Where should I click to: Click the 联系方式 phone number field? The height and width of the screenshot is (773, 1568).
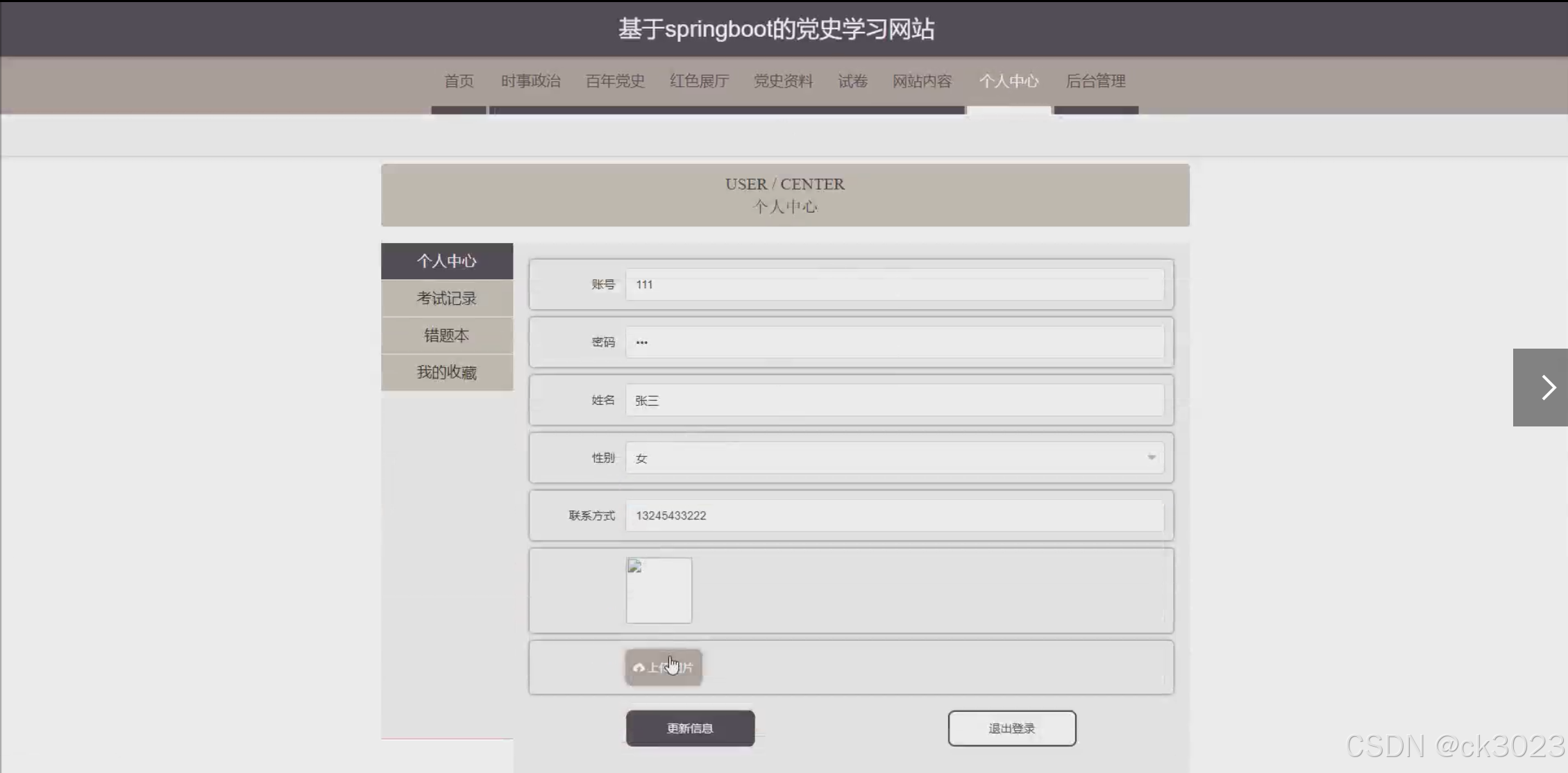893,515
